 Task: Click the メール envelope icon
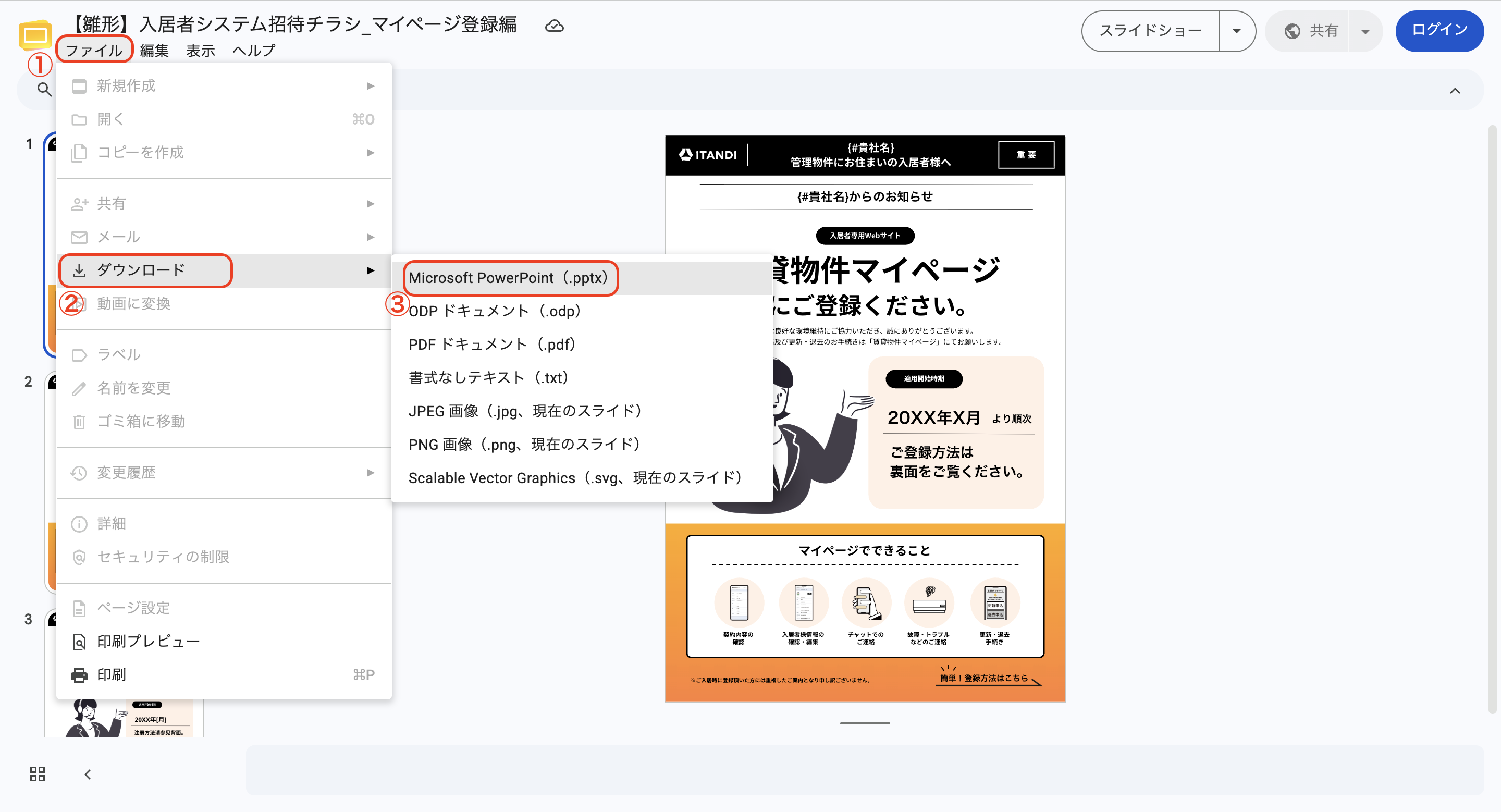pyautogui.click(x=79, y=237)
